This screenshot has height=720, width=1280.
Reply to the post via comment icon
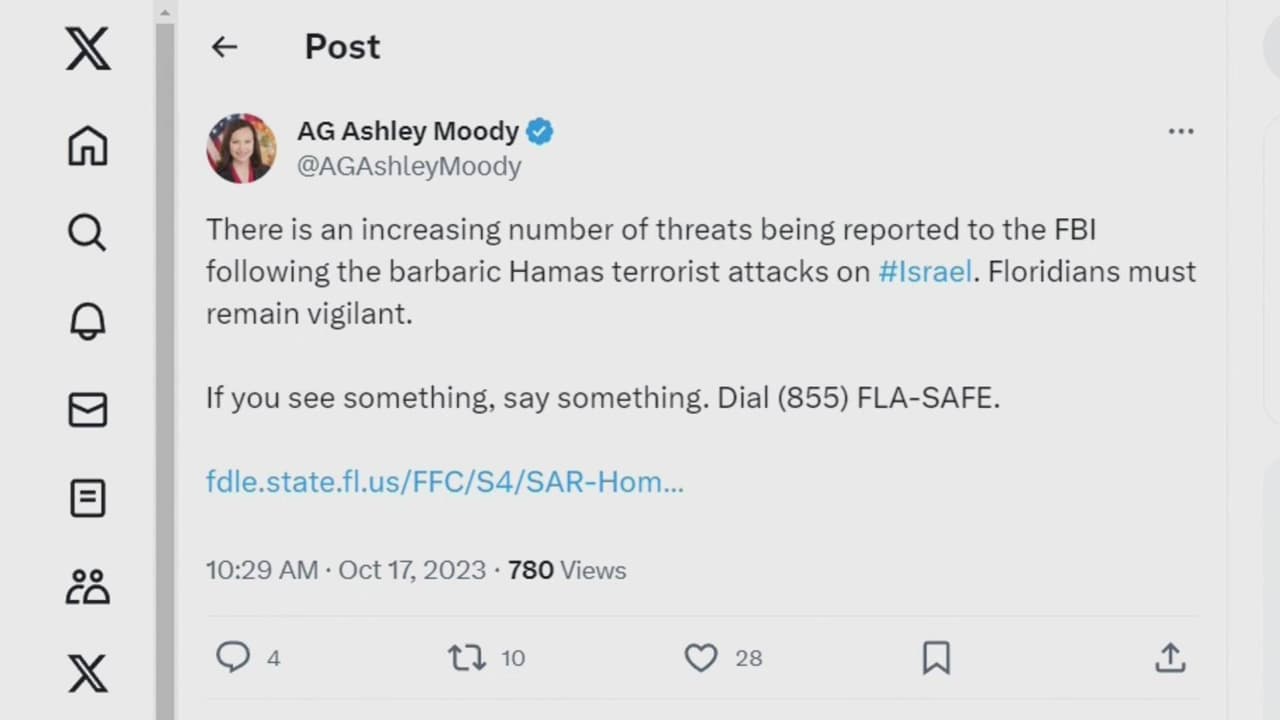click(x=233, y=657)
